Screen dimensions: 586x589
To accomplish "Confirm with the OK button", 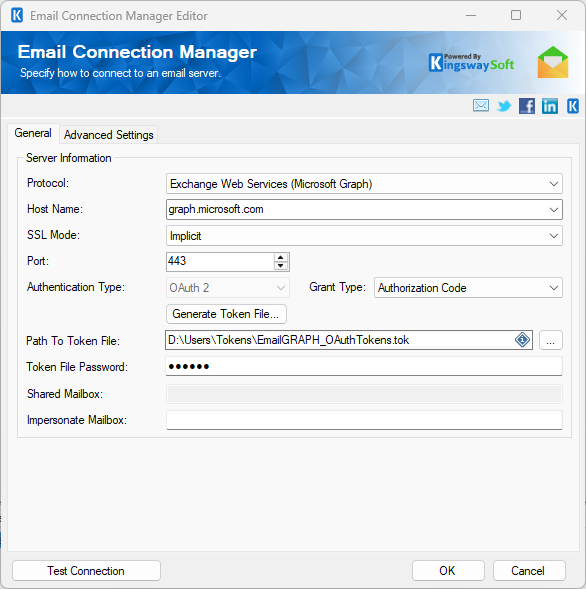I will (x=448, y=571).
